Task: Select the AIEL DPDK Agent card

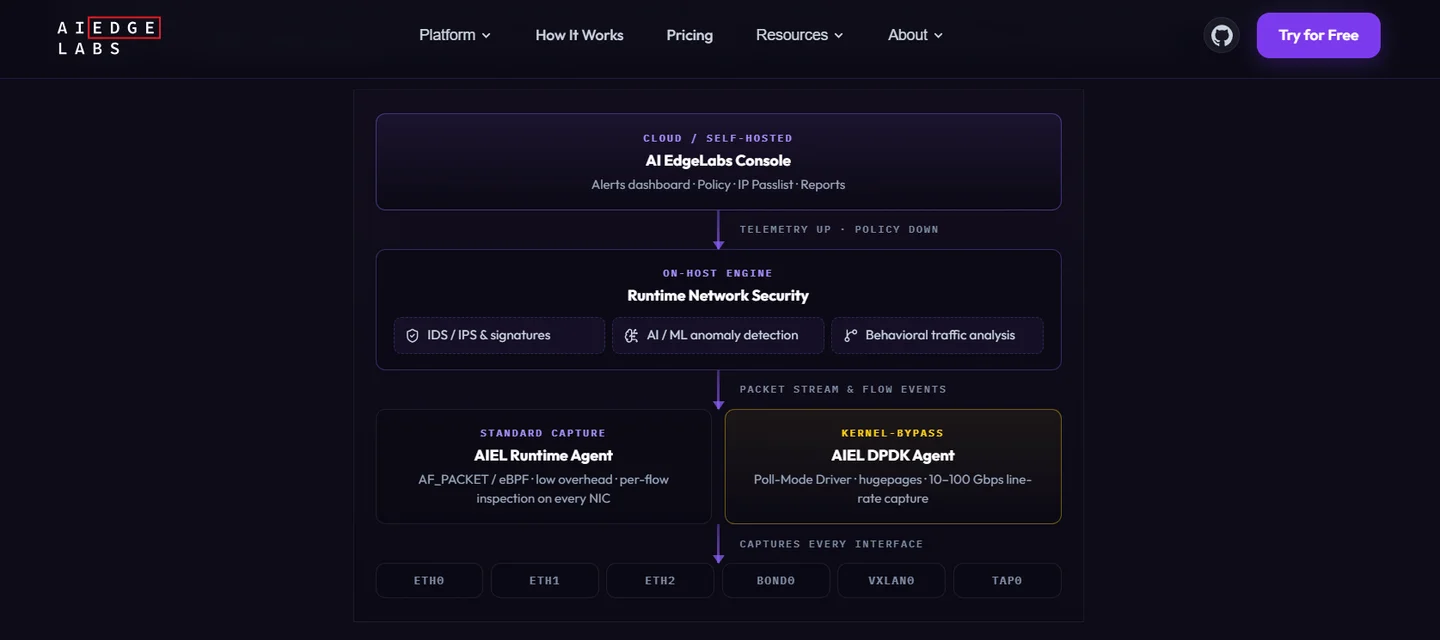Action: tap(893, 466)
